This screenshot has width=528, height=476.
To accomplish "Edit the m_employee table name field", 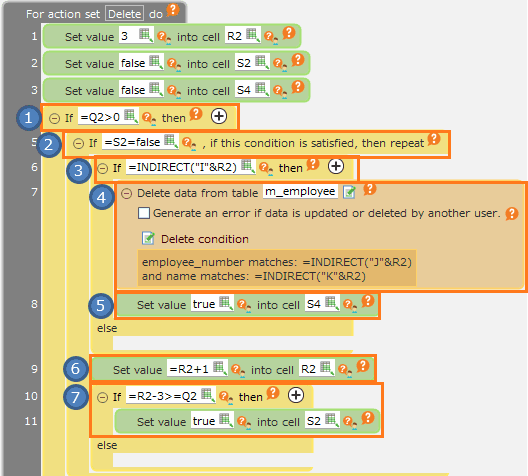I will click(x=300, y=191).
